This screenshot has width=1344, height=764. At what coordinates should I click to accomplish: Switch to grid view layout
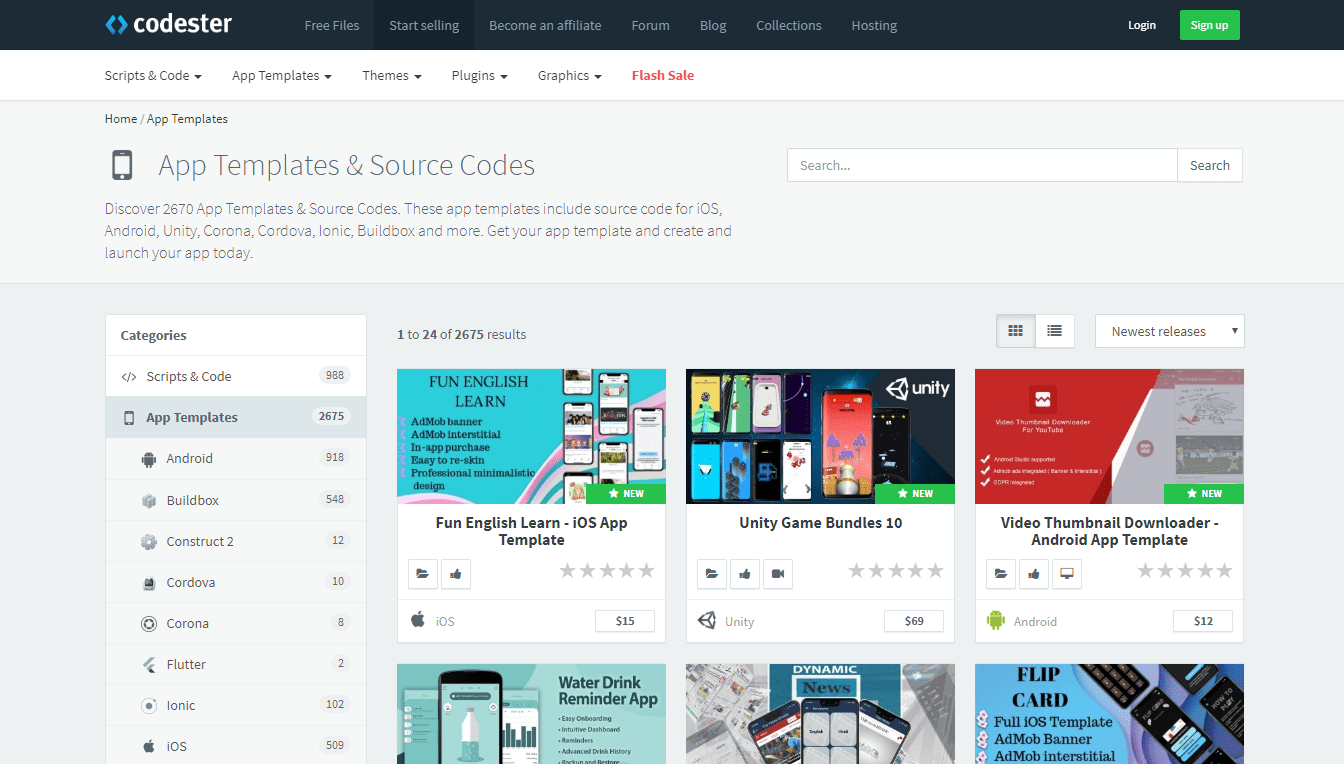tap(1016, 331)
